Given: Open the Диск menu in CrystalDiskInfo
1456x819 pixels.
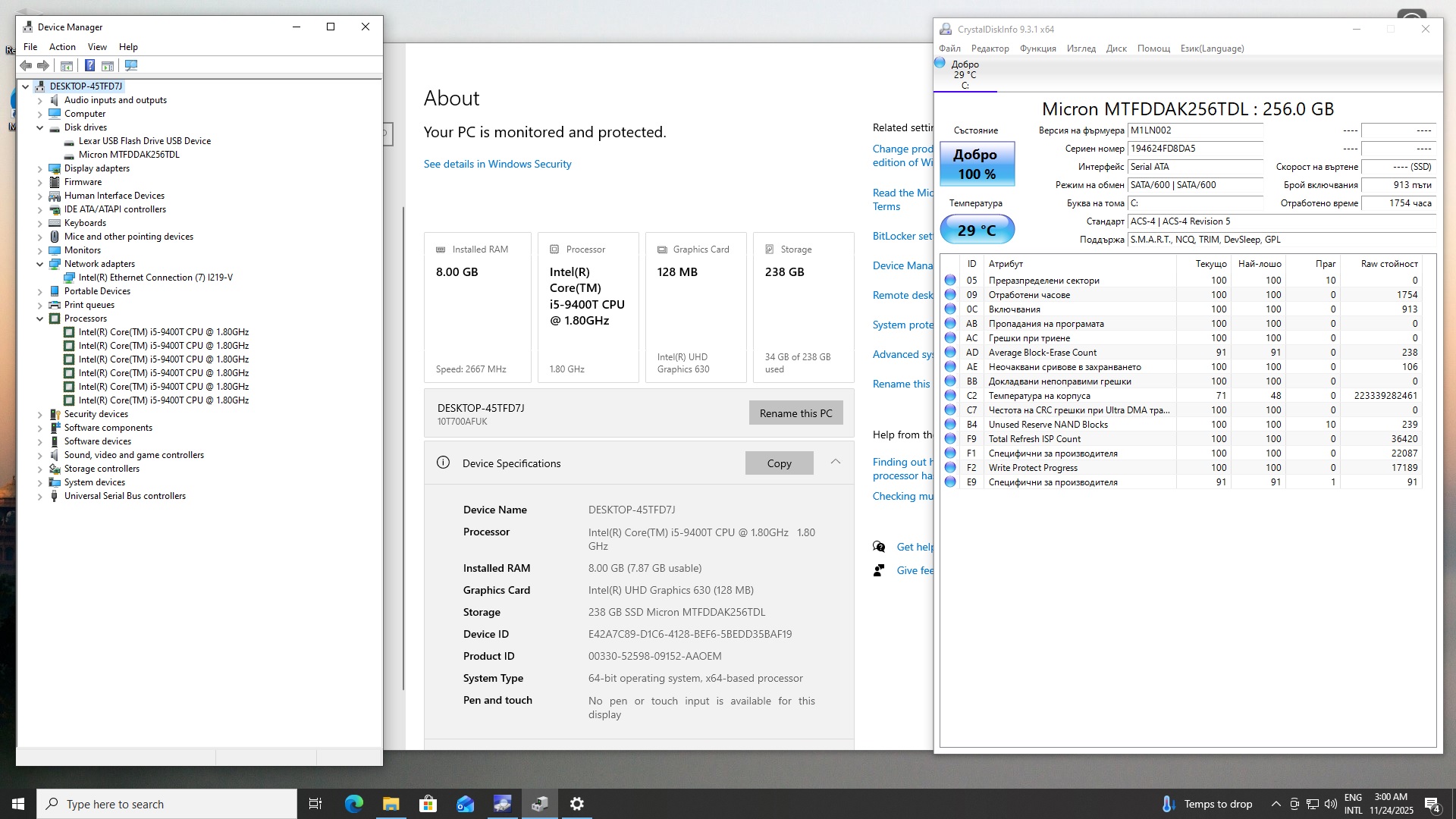Looking at the screenshot, I should pyautogui.click(x=1116, y=49).
